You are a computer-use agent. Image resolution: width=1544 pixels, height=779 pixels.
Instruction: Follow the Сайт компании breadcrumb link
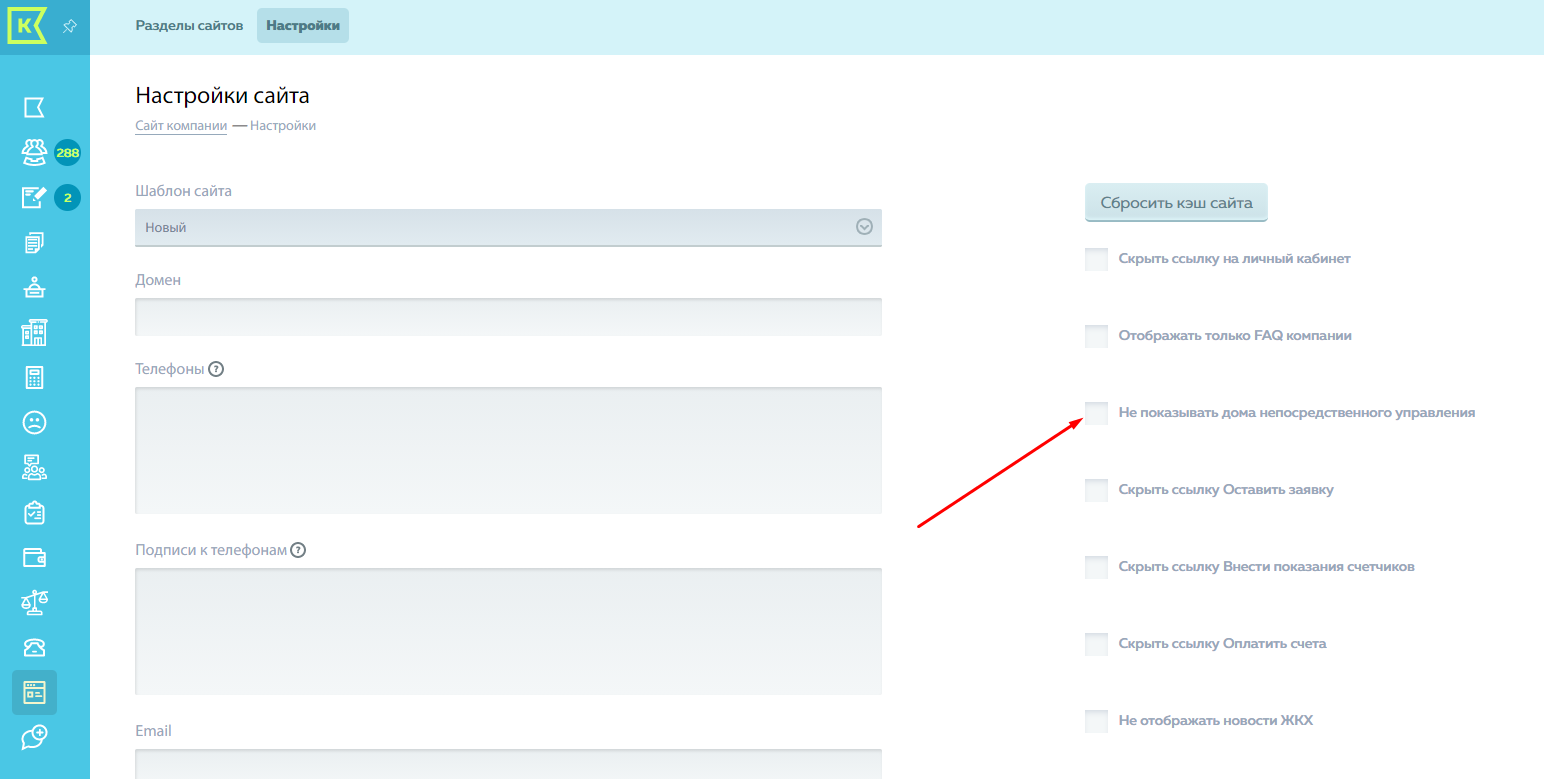(x=181, y=126)
